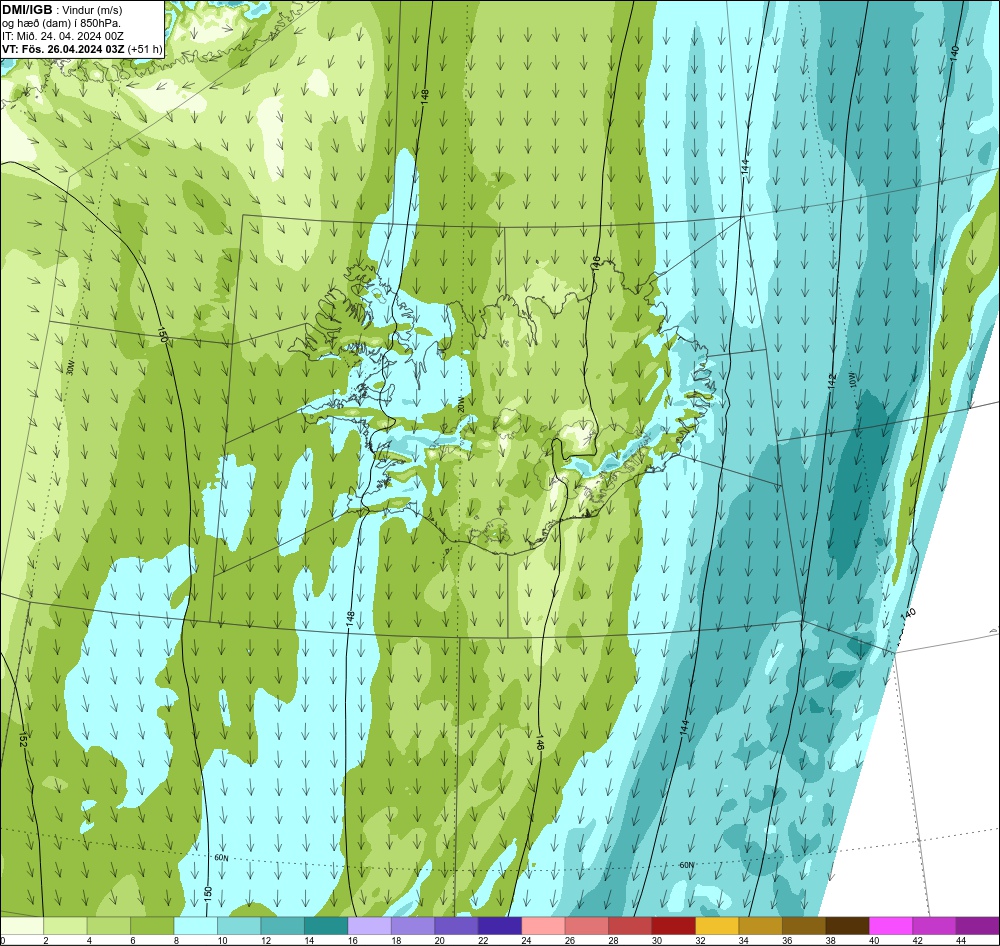Image resolution: width=1000 pixels, height=946 pixels.
Task: Click the right '60N' latitude label
Action: point(686,865)
